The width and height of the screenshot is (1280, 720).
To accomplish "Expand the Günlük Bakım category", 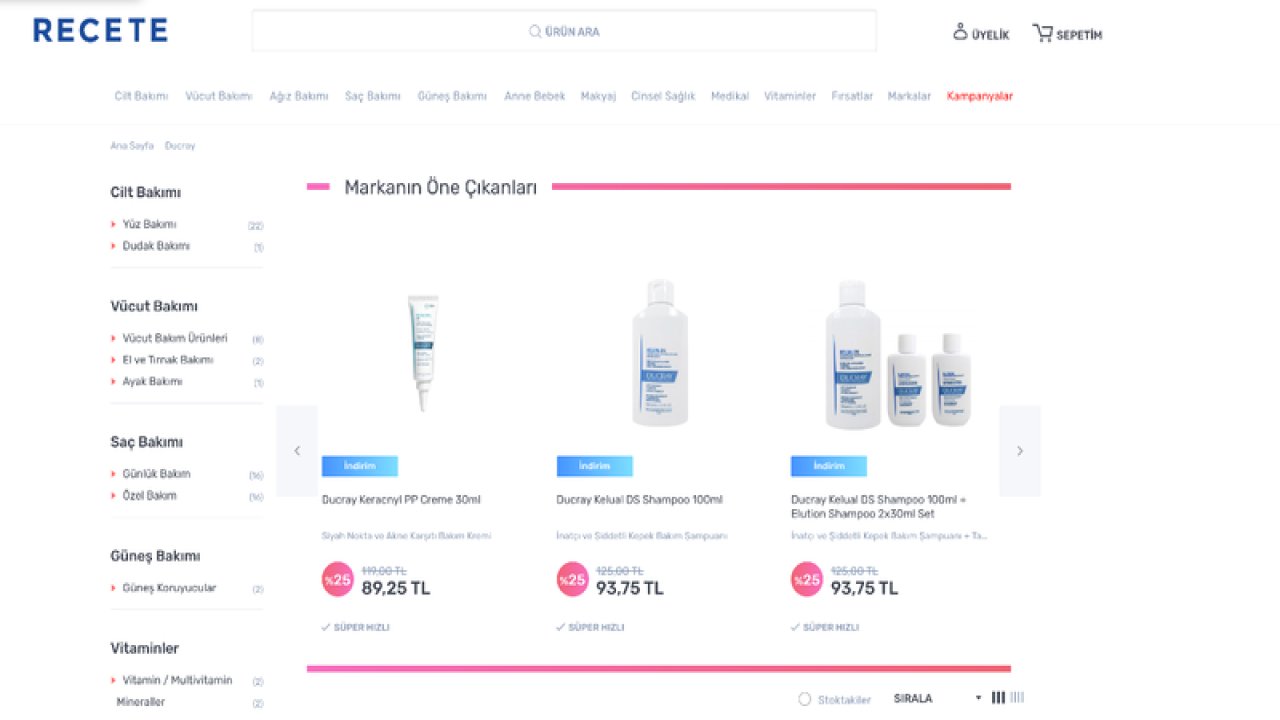I will pyautogui.click(x=156, y=474).
